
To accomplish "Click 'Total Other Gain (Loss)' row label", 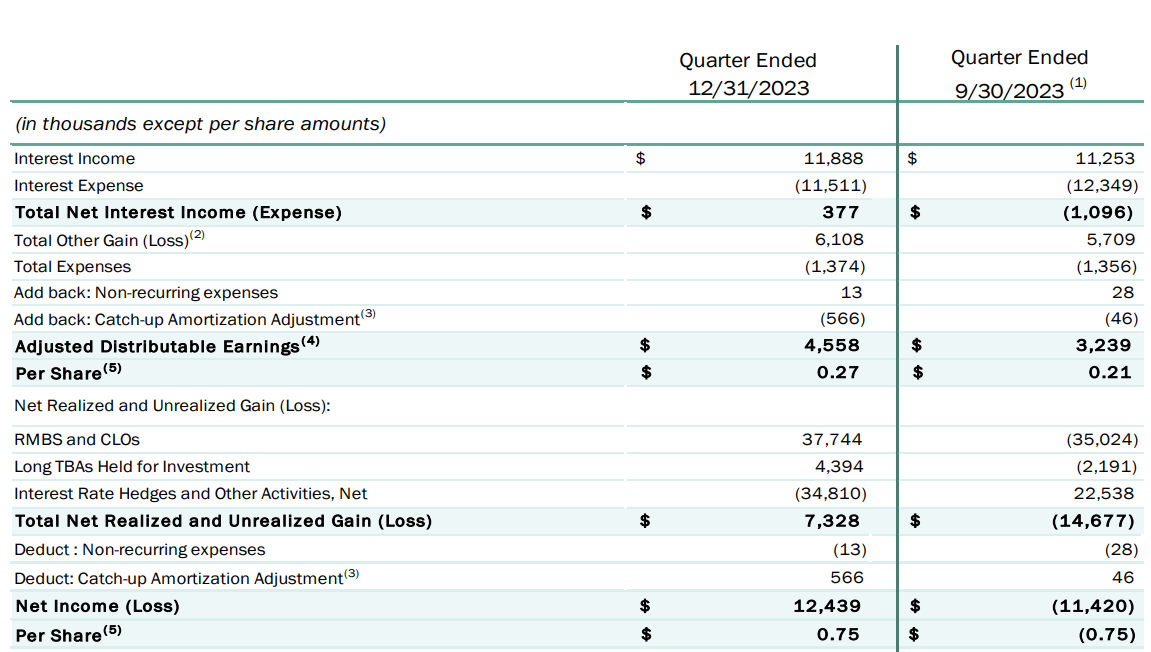I will point(109,239).
